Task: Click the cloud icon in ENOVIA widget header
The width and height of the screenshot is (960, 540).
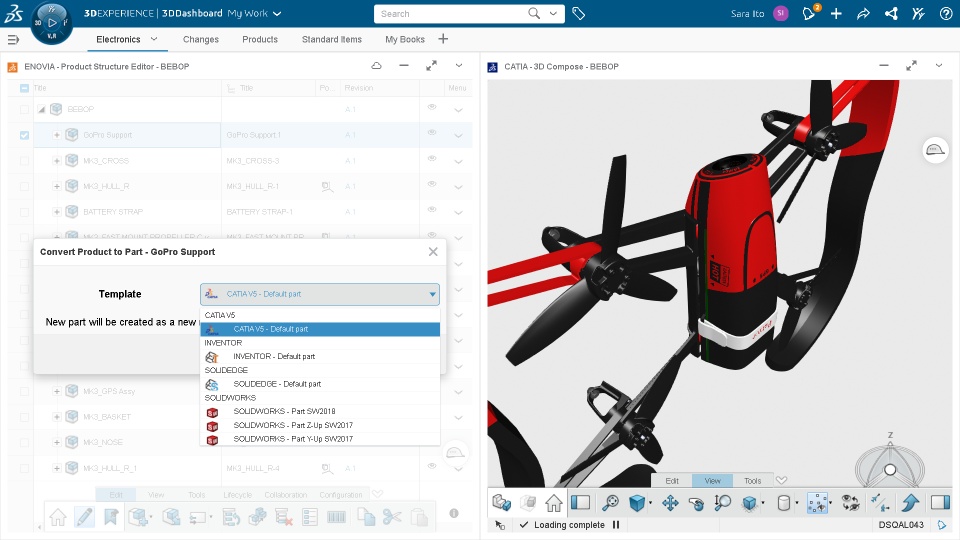Action: pyautogui.click(x=377, y=66)
